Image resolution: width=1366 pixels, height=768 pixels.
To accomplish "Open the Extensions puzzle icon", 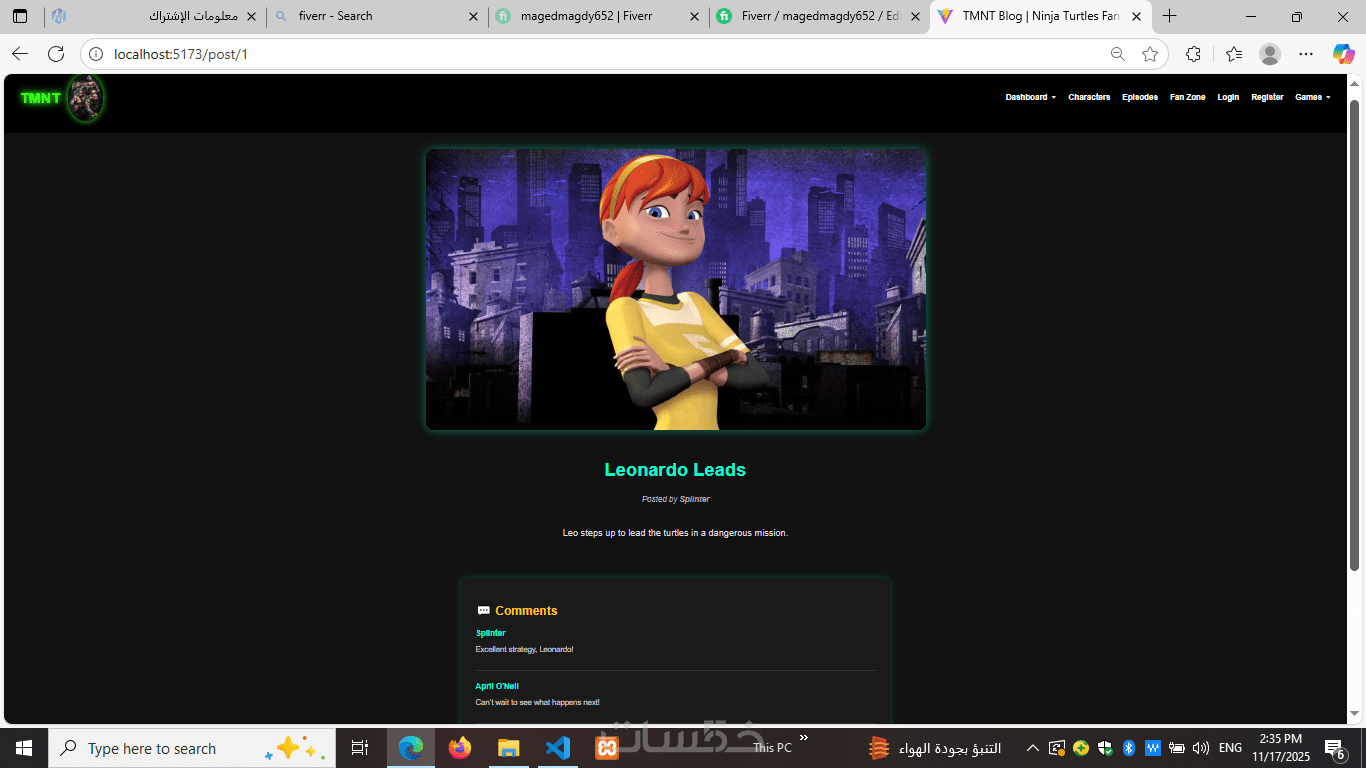I will [1193, 54].
